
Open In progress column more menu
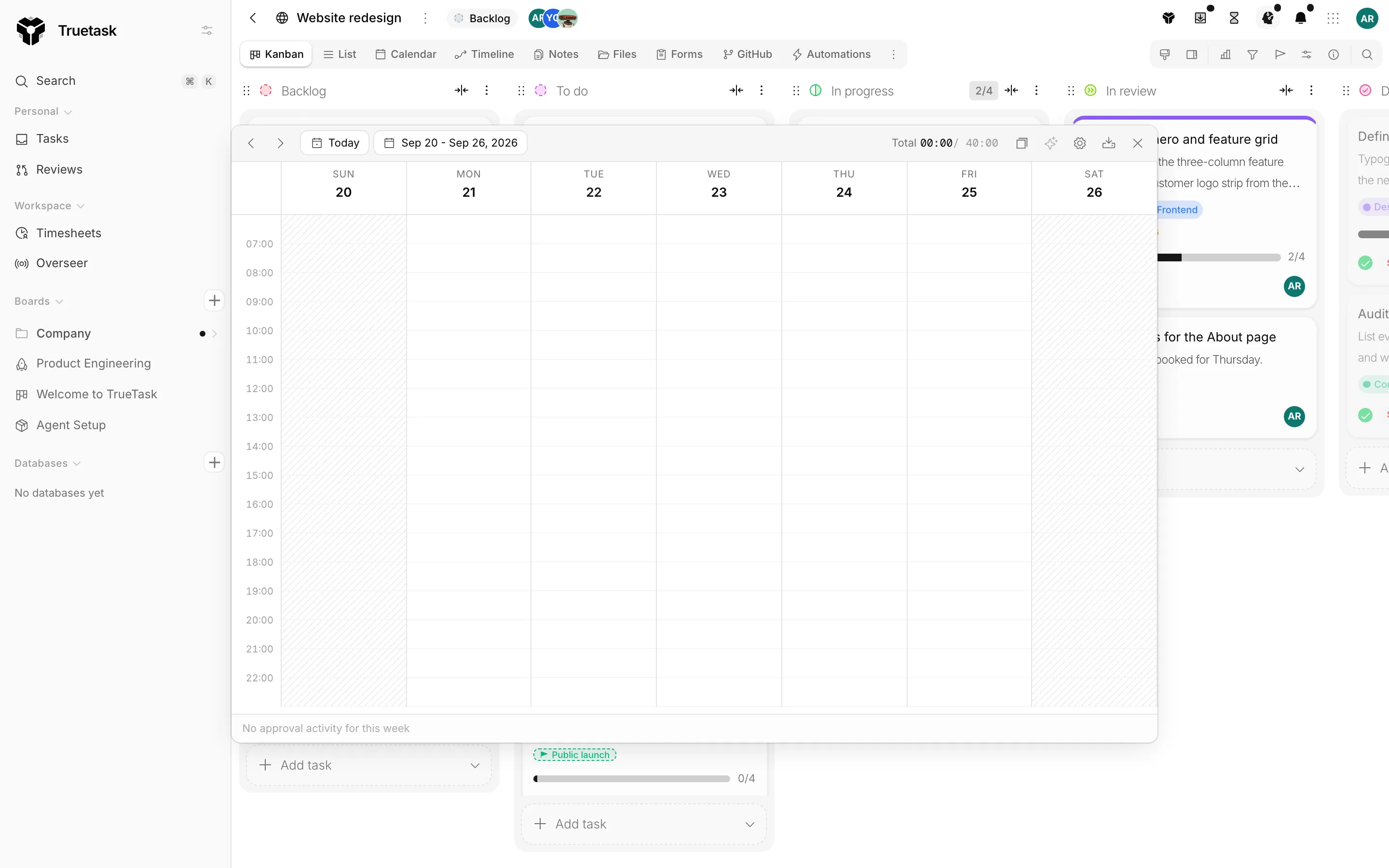tap(1036, 91)
